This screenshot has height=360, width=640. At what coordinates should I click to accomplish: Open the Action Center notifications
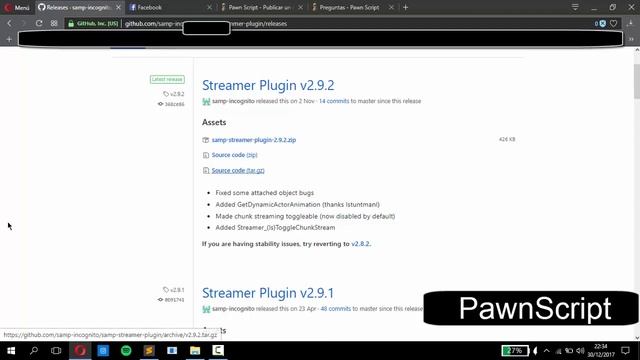tap(625, 351)
